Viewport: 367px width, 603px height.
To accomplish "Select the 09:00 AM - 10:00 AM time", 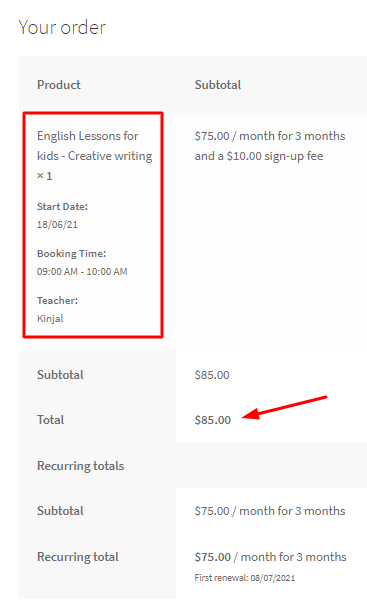I will click(x=82, y=272).
